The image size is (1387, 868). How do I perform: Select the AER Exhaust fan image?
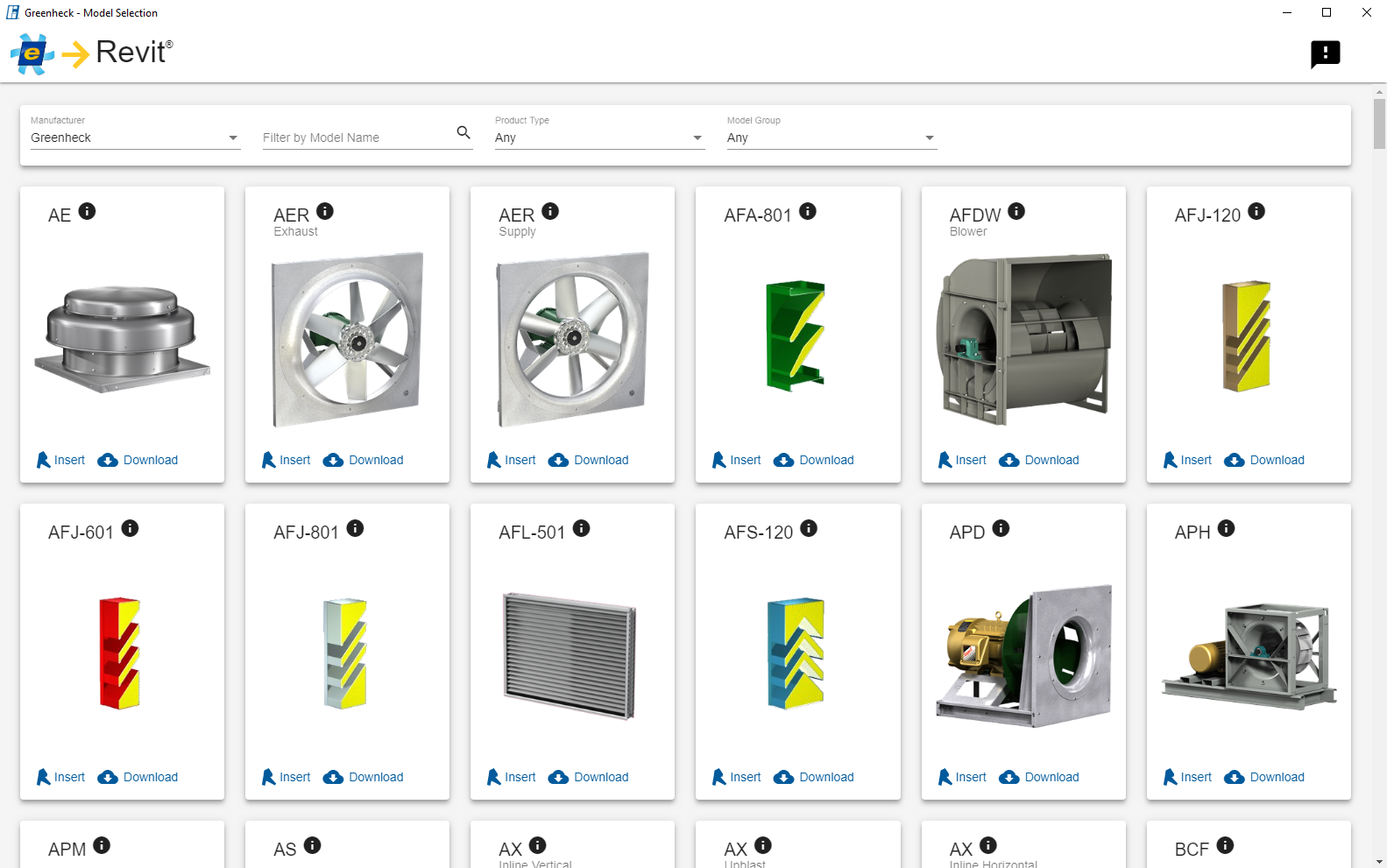(x=348, y=340)
